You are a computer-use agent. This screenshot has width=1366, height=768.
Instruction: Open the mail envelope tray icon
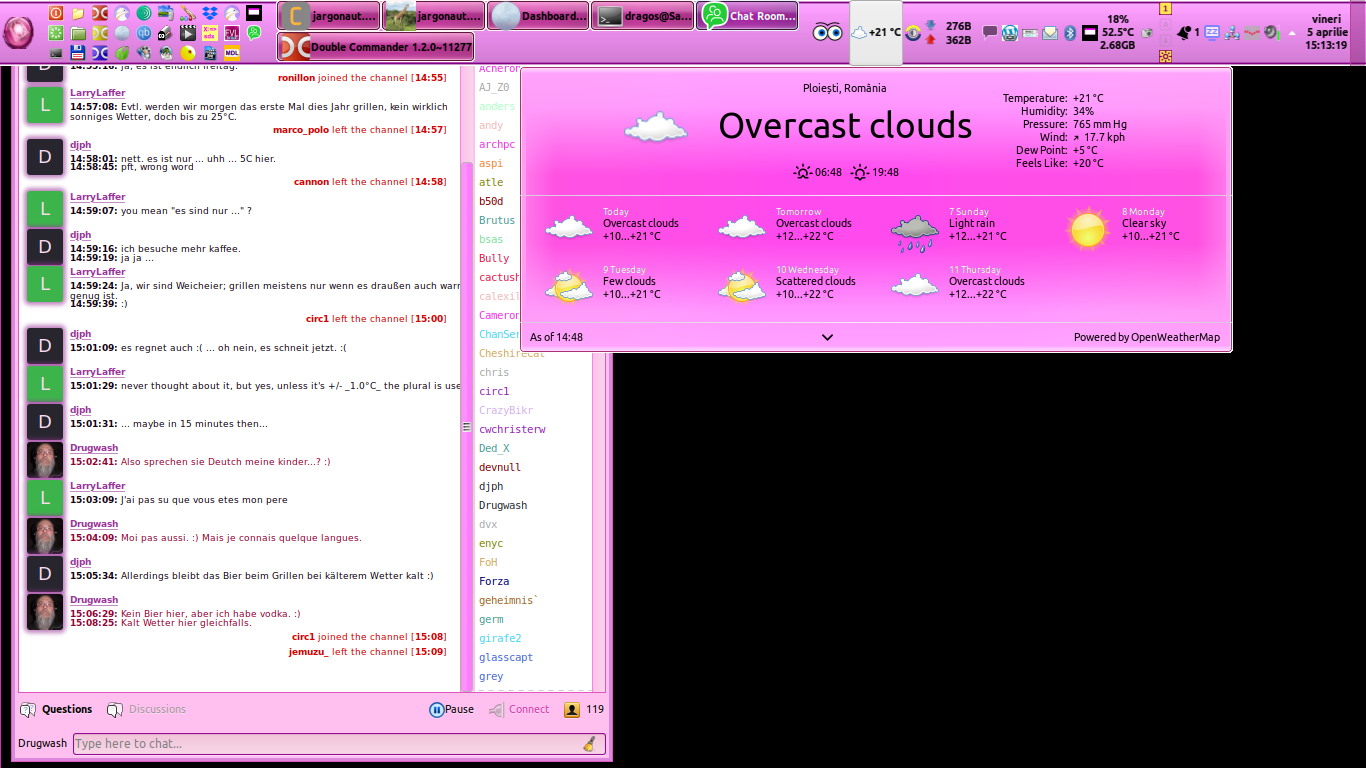click(x=1050, y=33)
